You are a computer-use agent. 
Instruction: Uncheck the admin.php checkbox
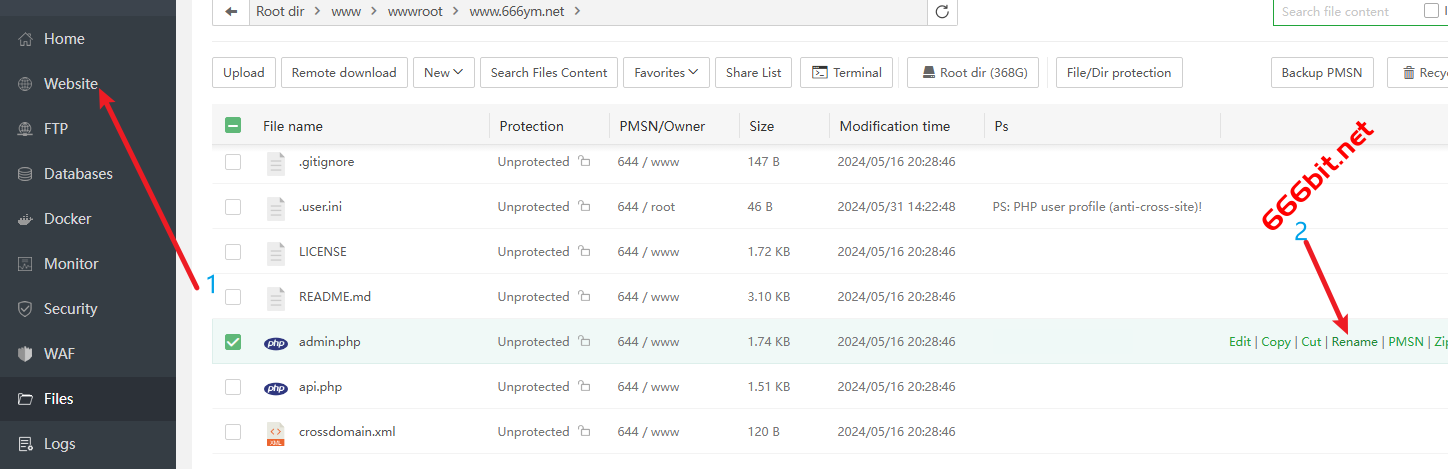click(x=233, y=342)
